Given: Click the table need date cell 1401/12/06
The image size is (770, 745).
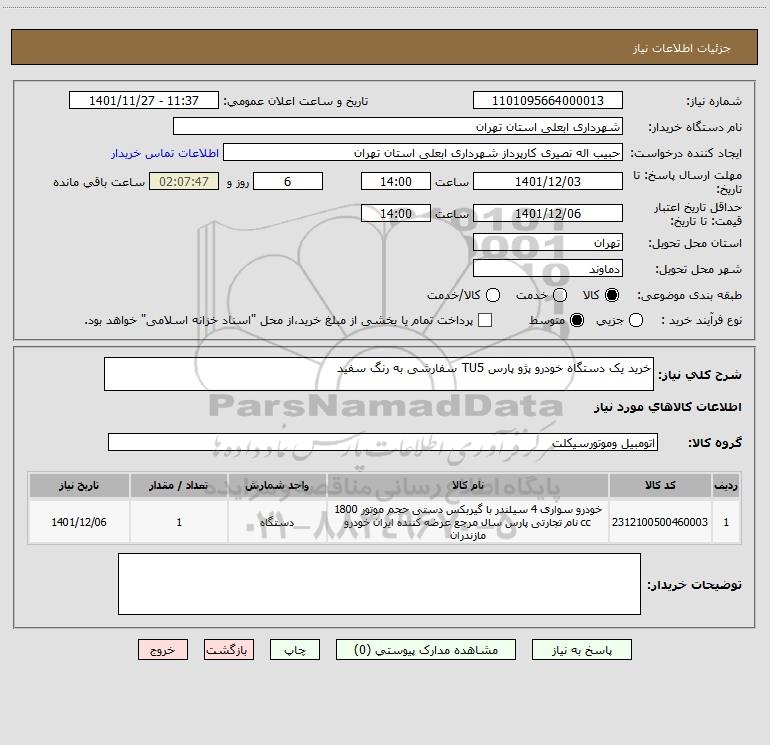Looking at the screenshot, I should click(79, 522).
